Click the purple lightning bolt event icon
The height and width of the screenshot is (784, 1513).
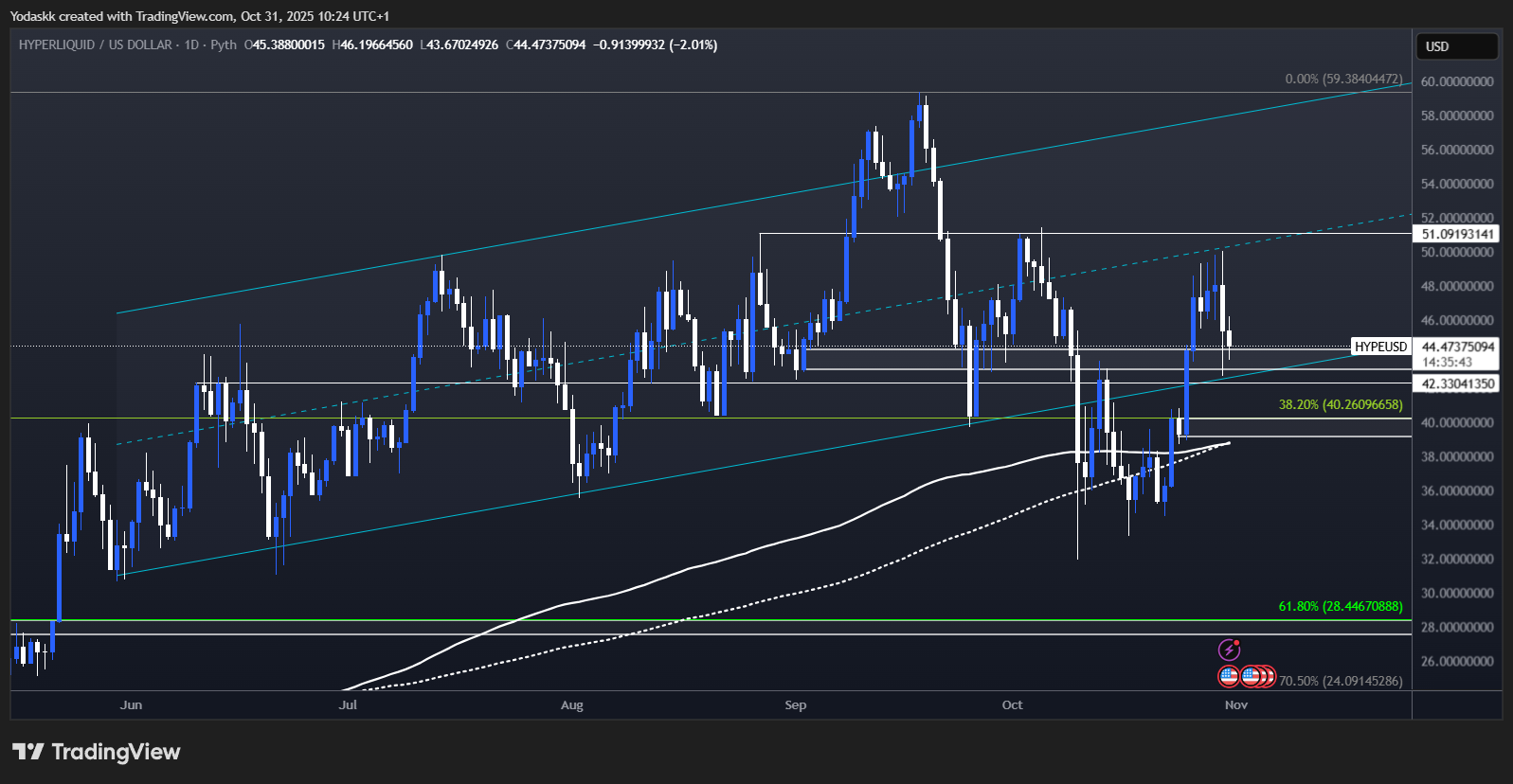[x=1229, y=650]
